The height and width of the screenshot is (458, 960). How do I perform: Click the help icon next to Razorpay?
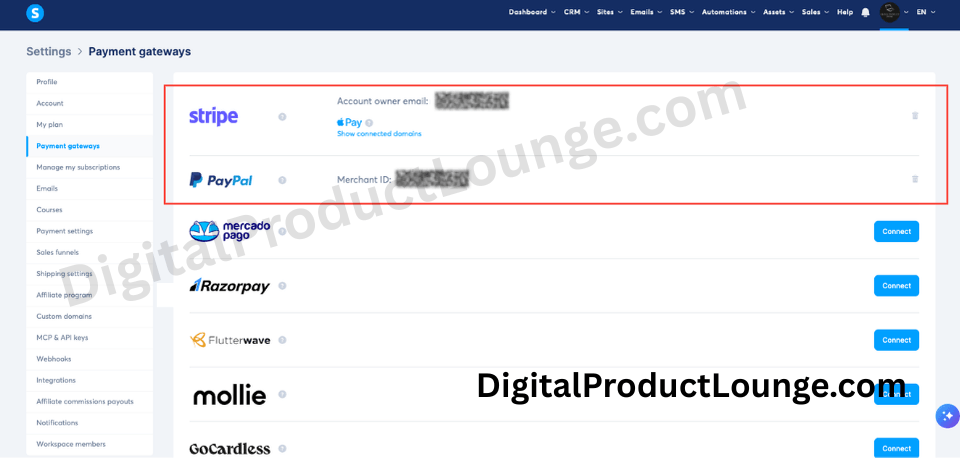282,286
